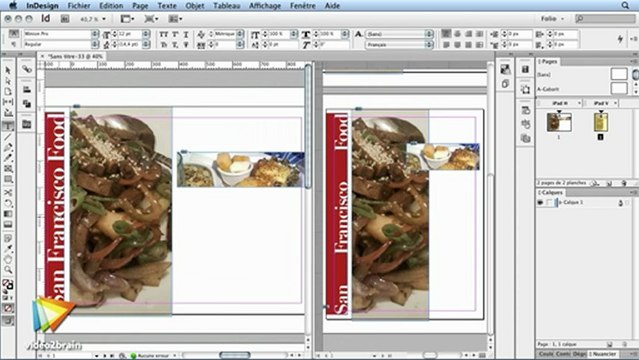This screenshot has width=639, height=360.
Task: Click the Fill and Stroke swatch
Action: 8,284
